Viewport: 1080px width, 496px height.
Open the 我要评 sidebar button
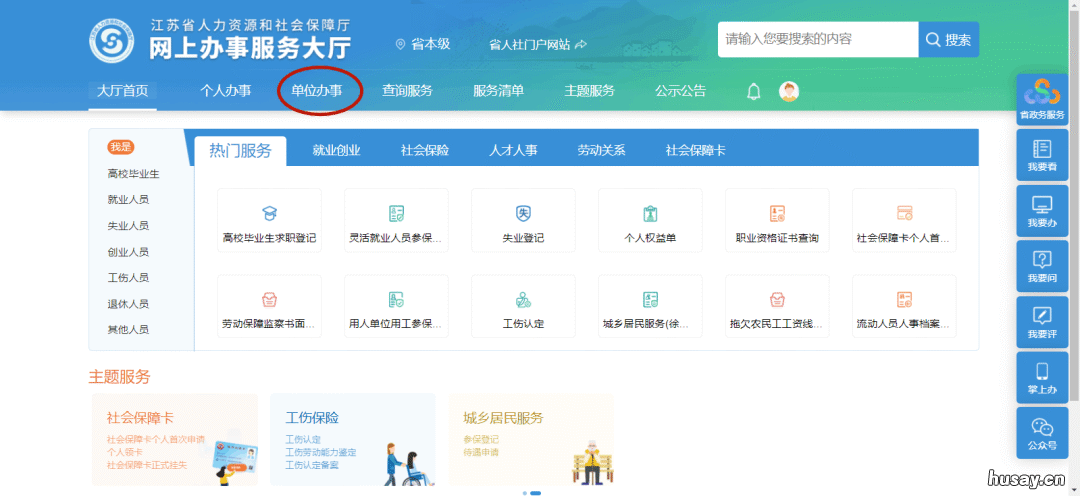click(1042, 322)
